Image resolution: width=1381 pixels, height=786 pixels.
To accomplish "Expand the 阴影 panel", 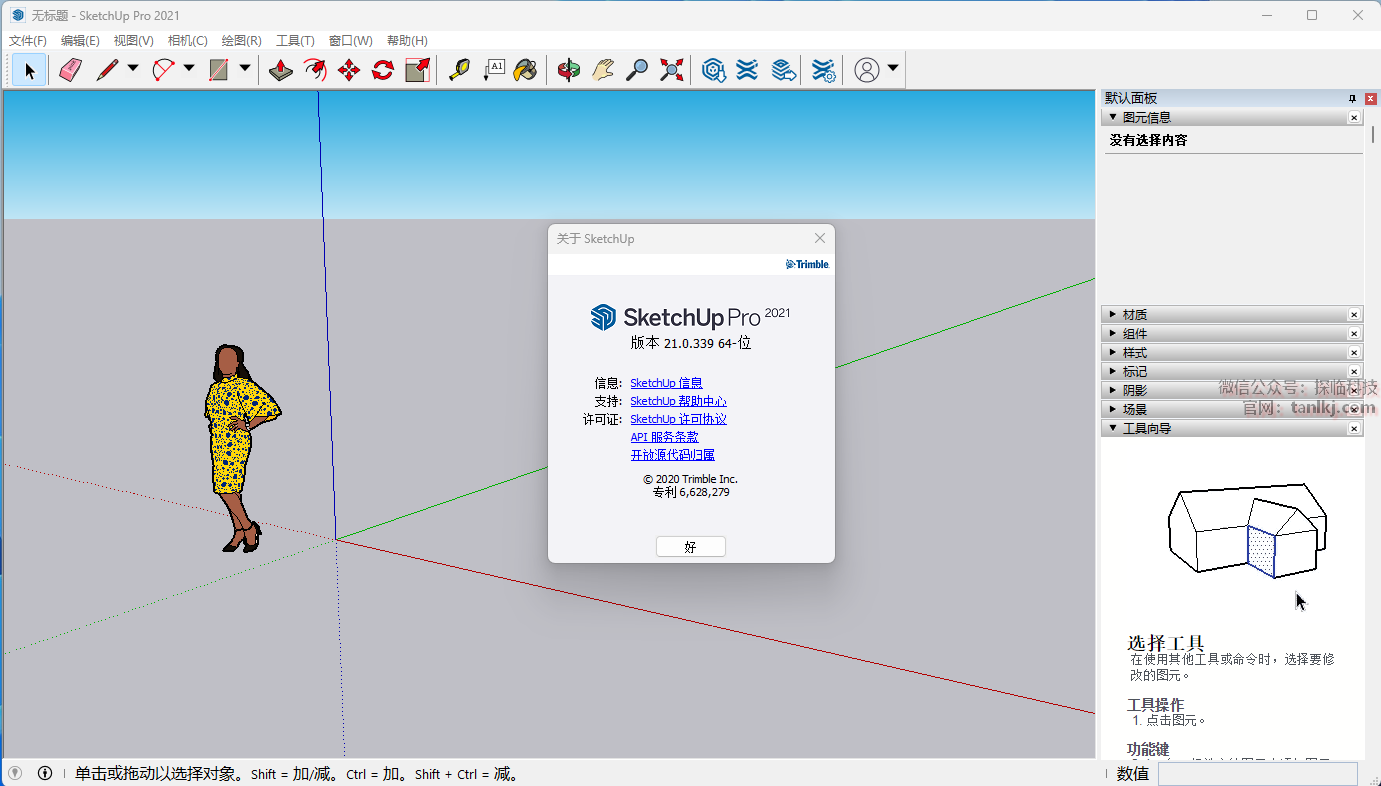I will coord(1113,390).
